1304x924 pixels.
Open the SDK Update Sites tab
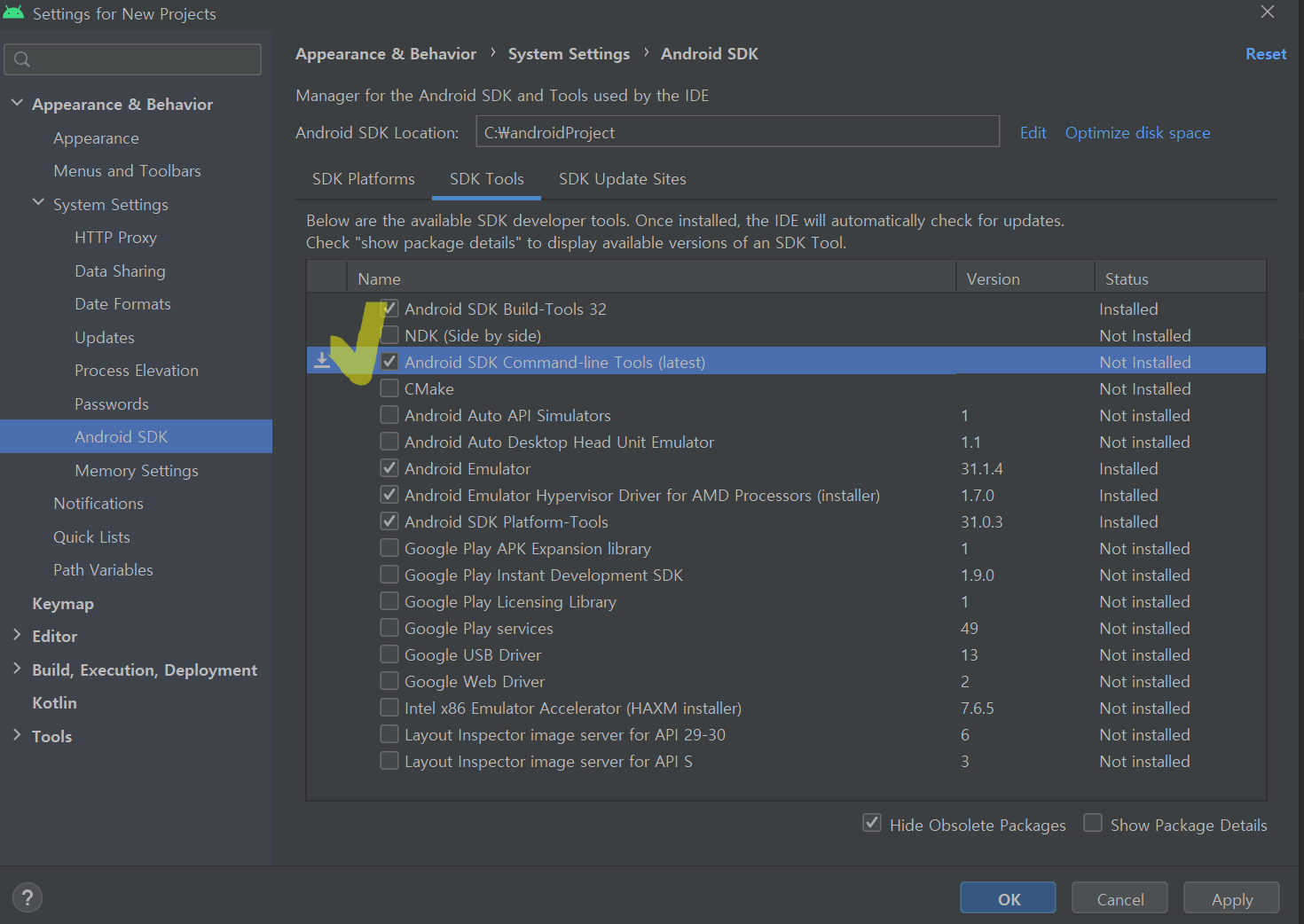[622, 179]
